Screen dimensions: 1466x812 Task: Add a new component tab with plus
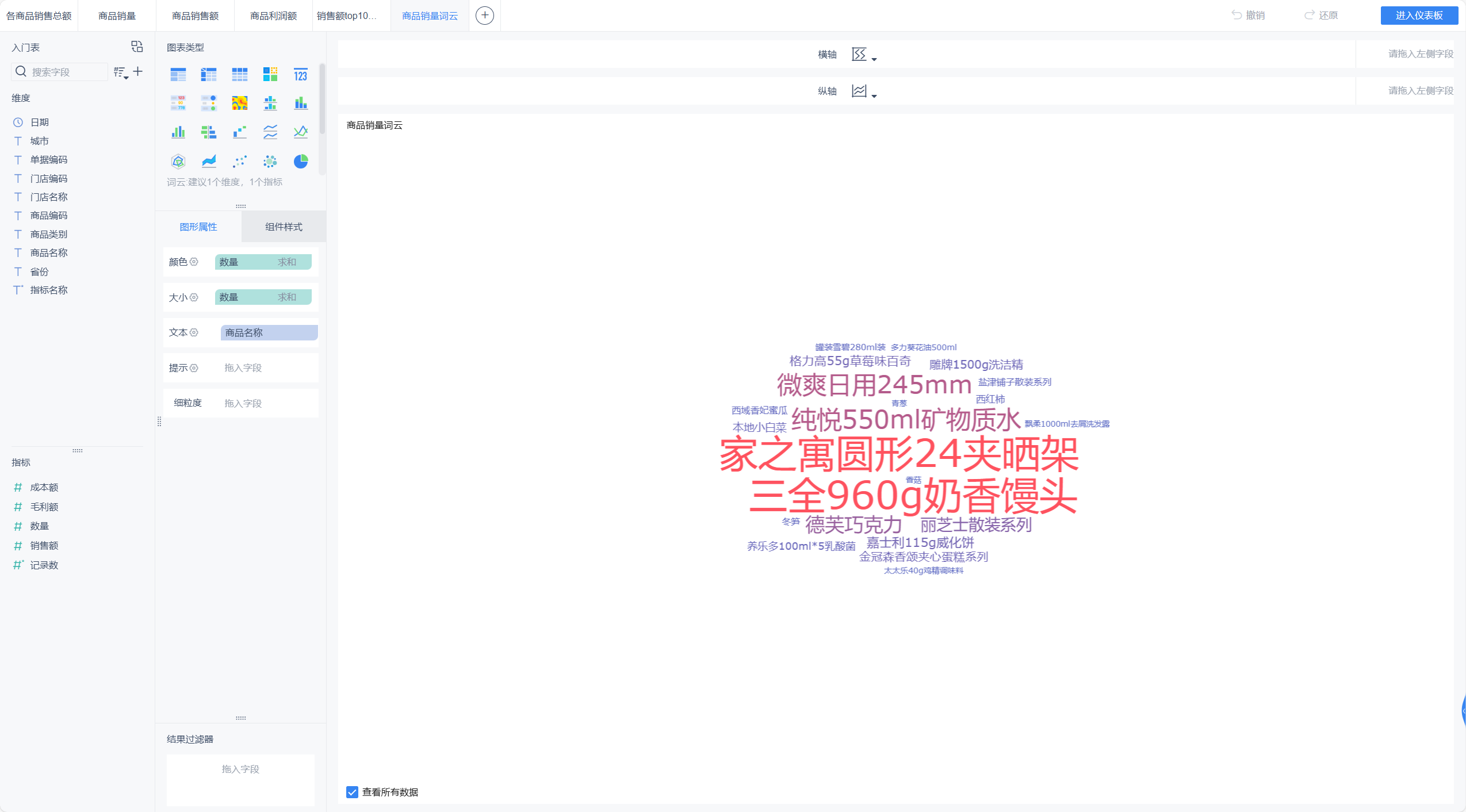[x=485, y=16]
